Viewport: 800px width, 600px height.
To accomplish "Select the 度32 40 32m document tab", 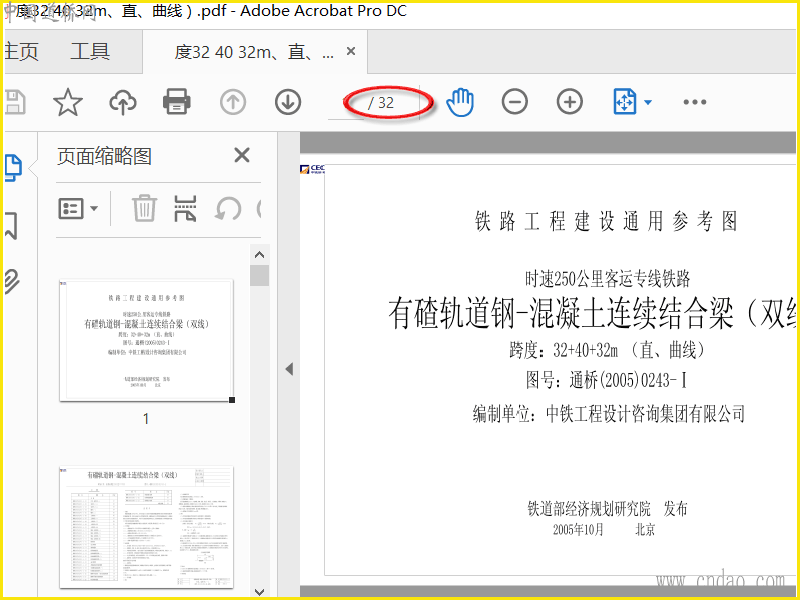I will [x=254, y=52].
